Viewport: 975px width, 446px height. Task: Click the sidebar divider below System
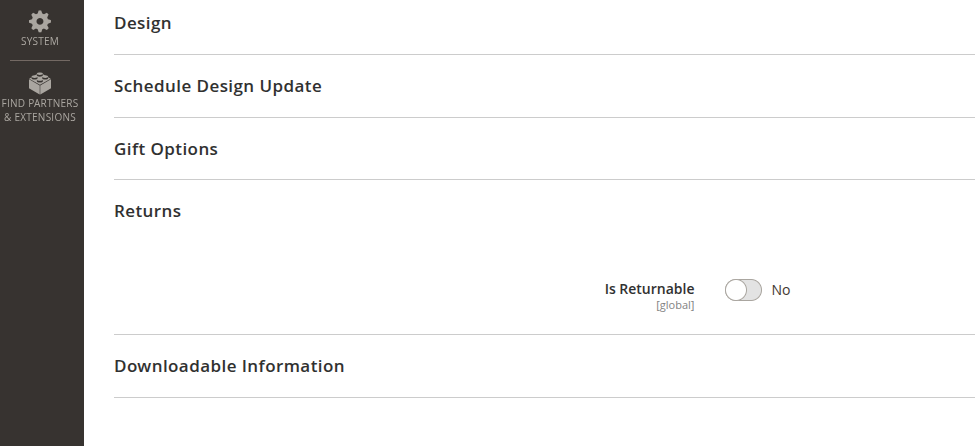[x=40, y=60]
